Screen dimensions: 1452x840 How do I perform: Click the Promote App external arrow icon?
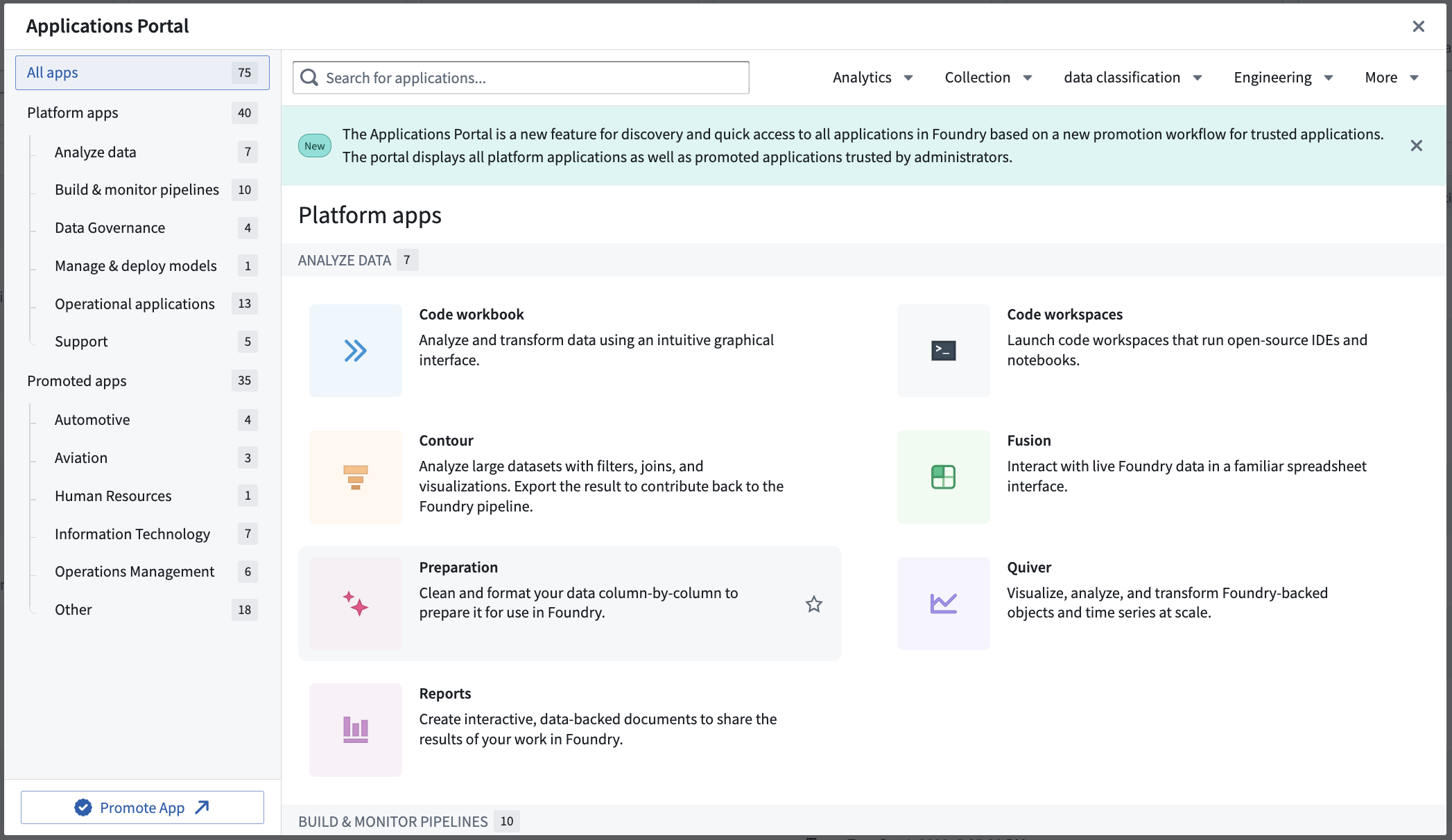[x=202, y=807]
